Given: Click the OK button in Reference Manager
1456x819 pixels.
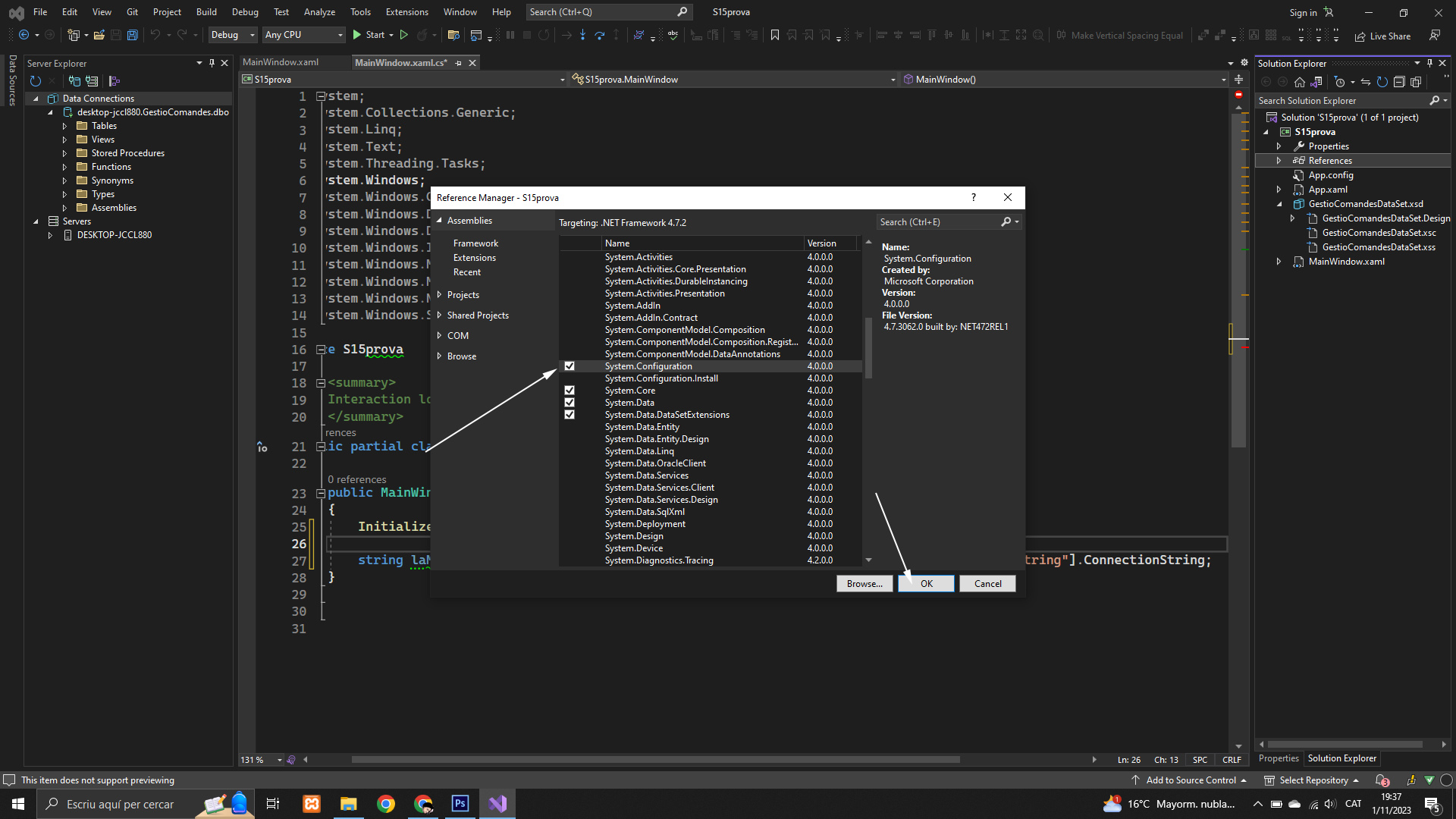Looking at the screenshot, I should [926, 583].
